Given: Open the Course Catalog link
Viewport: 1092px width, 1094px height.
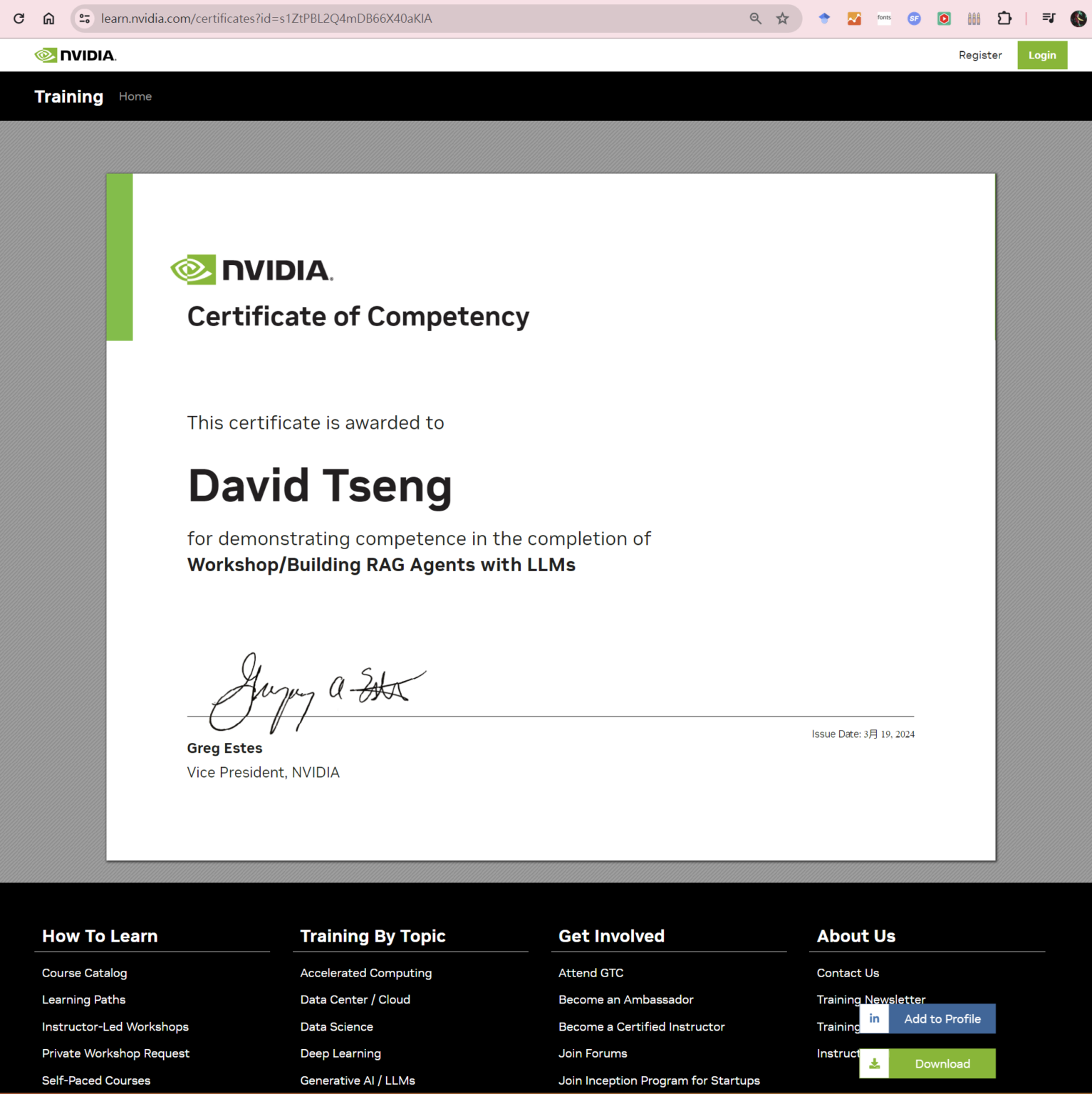Looking at the screenshot, I should (x=84, y=972).
